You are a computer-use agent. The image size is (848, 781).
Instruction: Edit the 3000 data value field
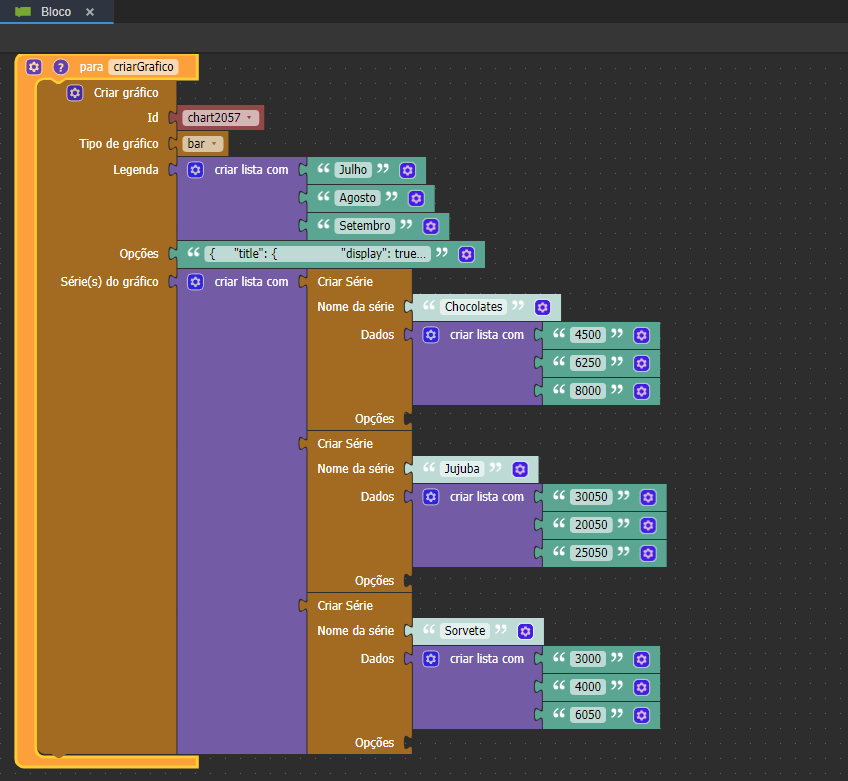tap(588, 659)
